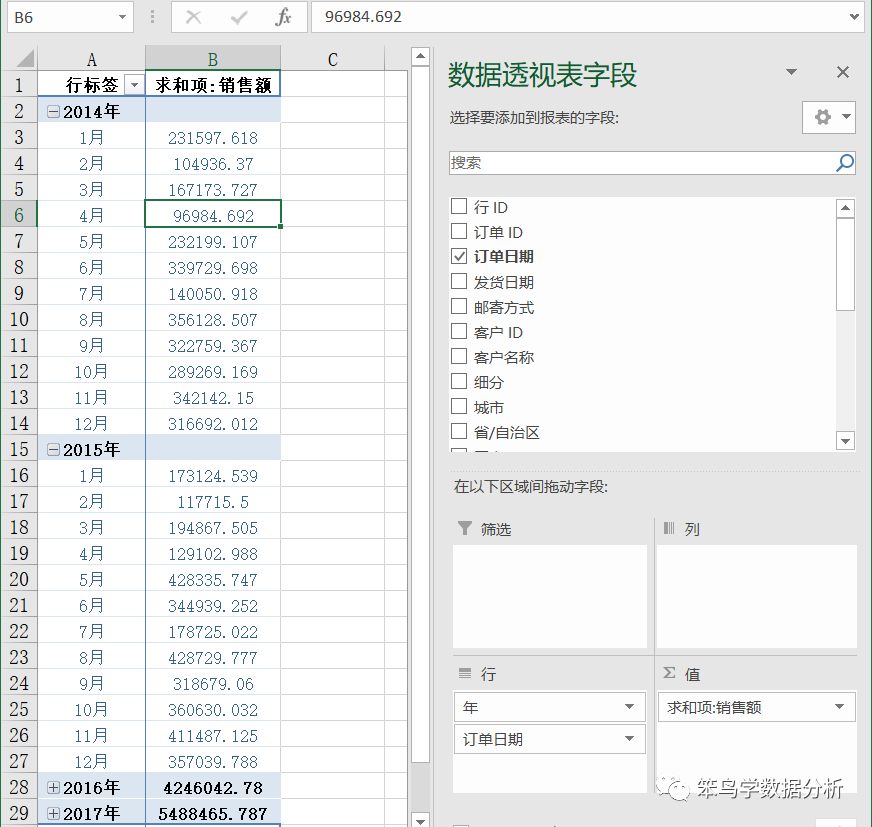
Task: Close the 数据透视表字段 pane
Action: point(843,72)
